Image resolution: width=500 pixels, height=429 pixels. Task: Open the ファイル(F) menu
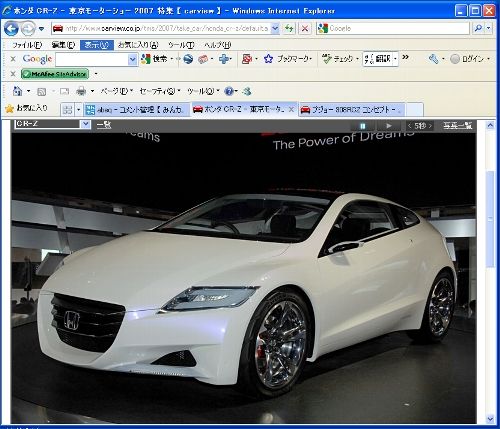pyautogui.click(x=27, y=45)
